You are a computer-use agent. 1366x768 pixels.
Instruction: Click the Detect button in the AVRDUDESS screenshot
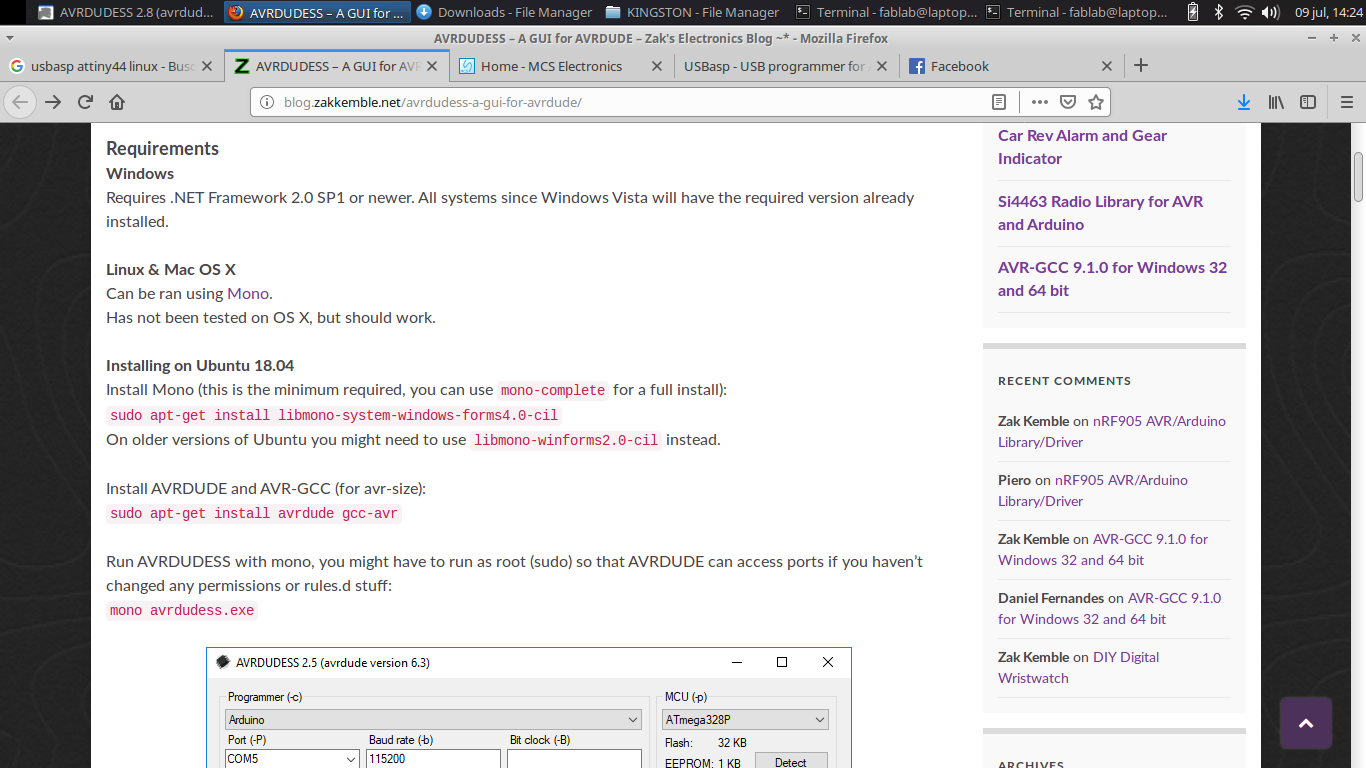pos(790,762)
